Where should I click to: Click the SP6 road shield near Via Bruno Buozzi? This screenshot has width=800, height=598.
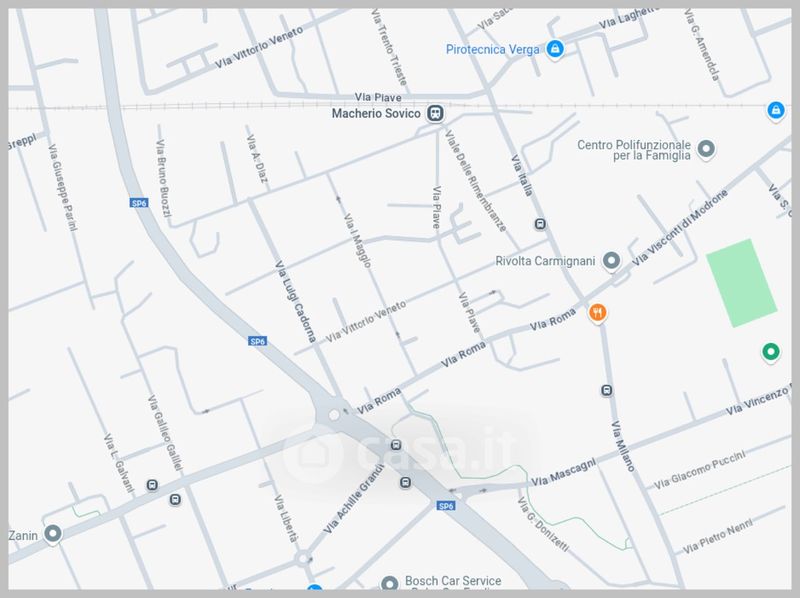coord(139,203)
